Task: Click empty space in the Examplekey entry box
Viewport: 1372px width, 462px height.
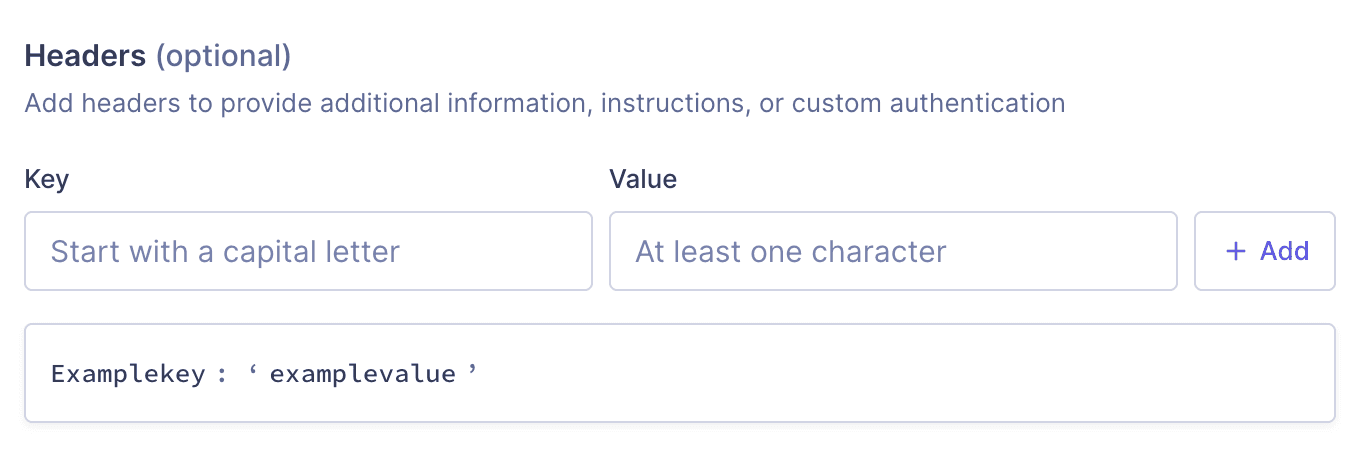Action: 900,374
